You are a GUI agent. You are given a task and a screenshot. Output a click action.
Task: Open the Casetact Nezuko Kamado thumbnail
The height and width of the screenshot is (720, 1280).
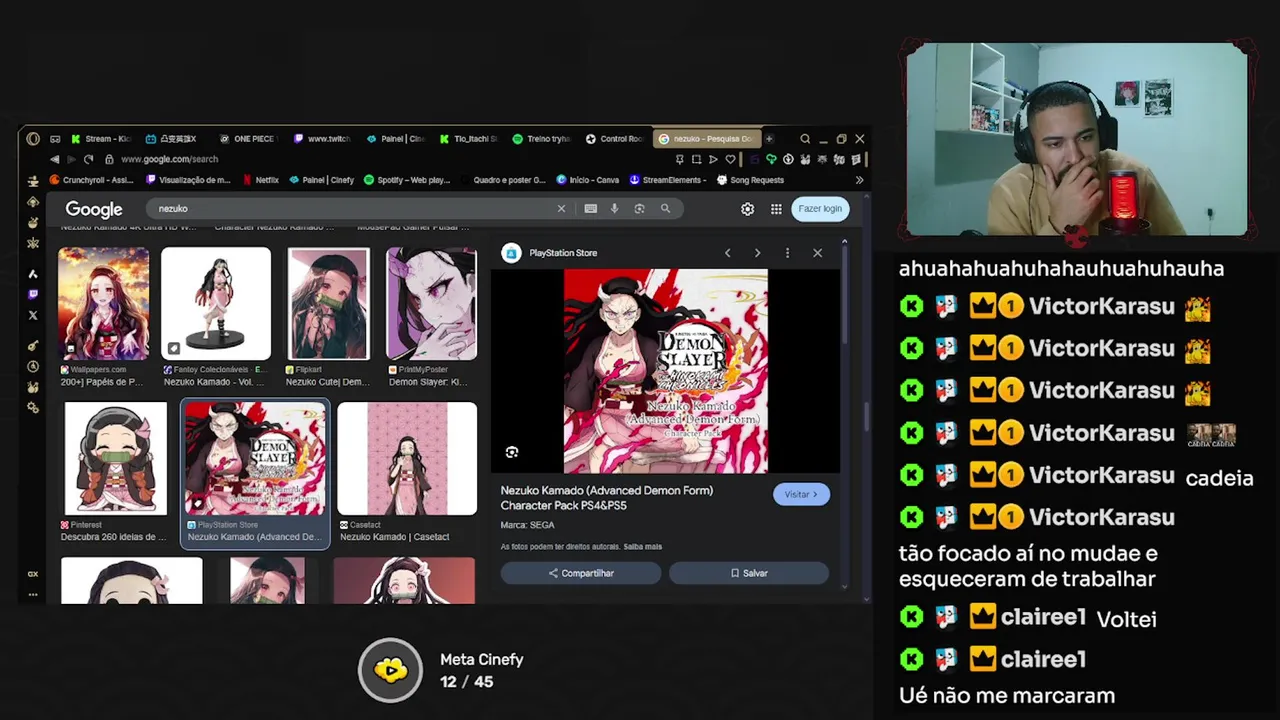[x=407, y=459]
